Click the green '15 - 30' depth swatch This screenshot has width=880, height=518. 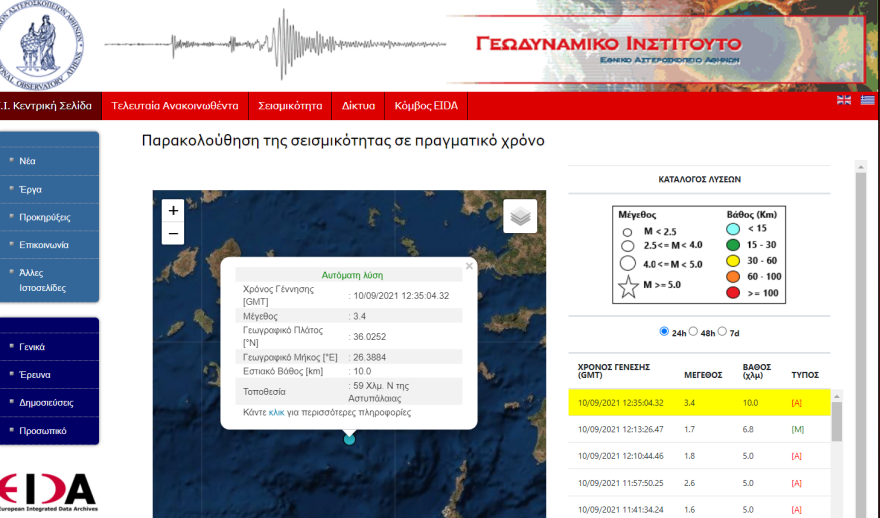click(732, 245)
